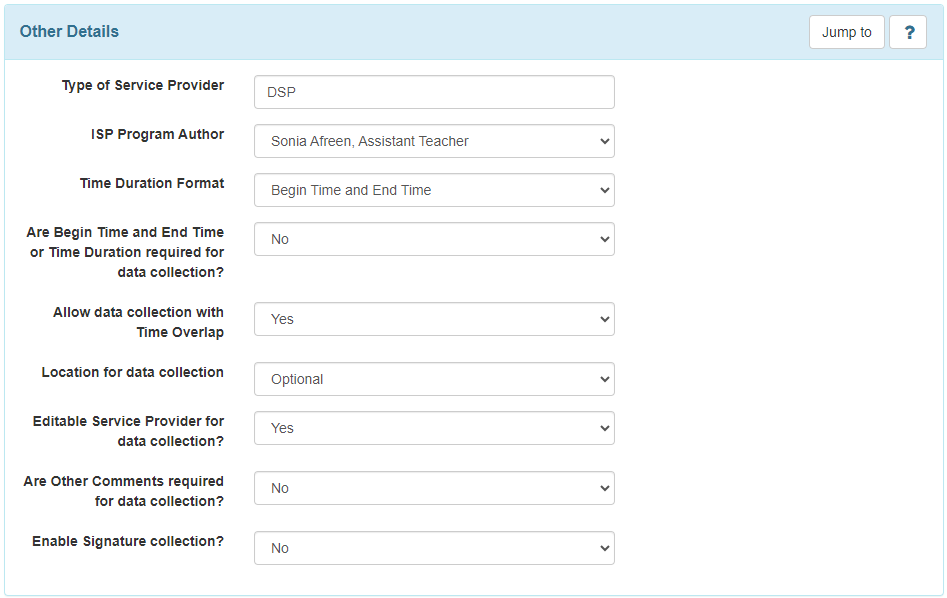Click the question mark help icon
The width and height of the screenshot is (947, 598).
click(908, 32)
